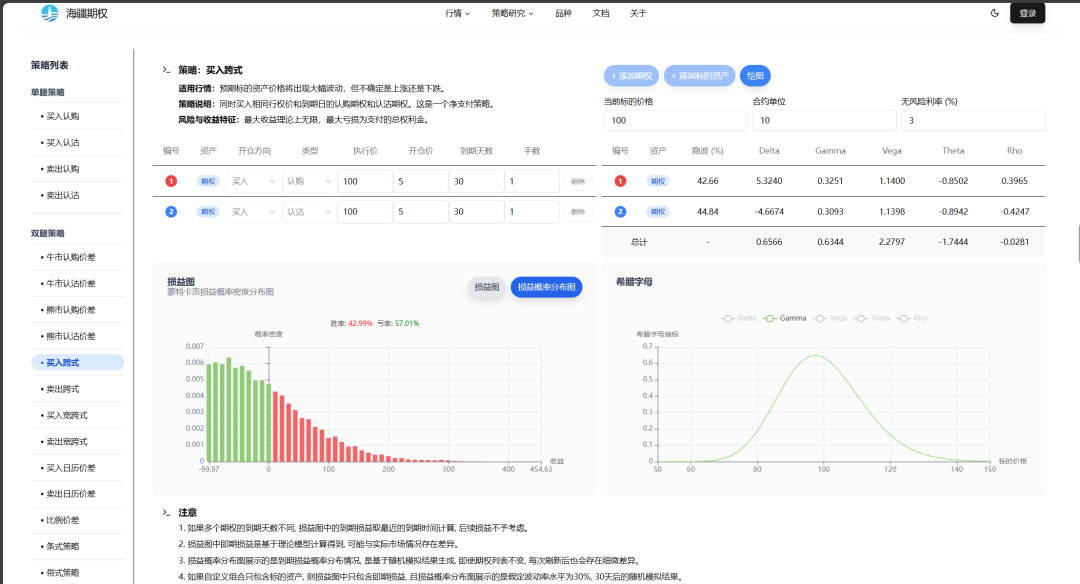Viewport: 1080px width, 584px height.
Task: Open the 行情 dropdown in the top navigation
Action: point(457,13)
